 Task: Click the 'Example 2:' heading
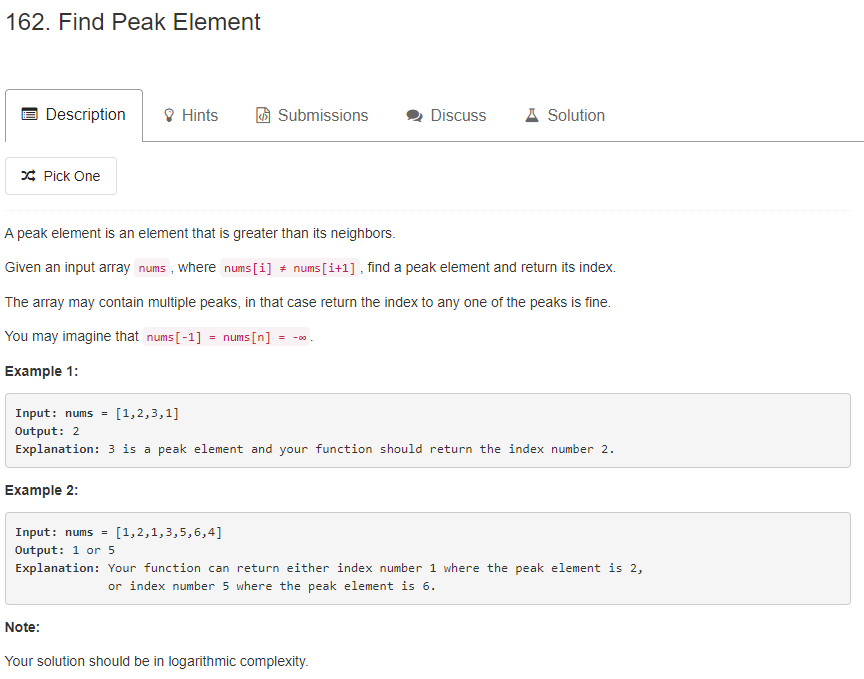tap(42, 490)
